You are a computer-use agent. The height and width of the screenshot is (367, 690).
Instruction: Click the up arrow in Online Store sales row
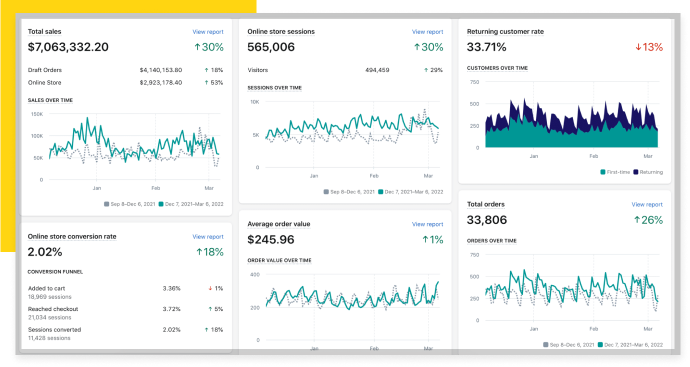pyautogui.click(x=206, y=83)
